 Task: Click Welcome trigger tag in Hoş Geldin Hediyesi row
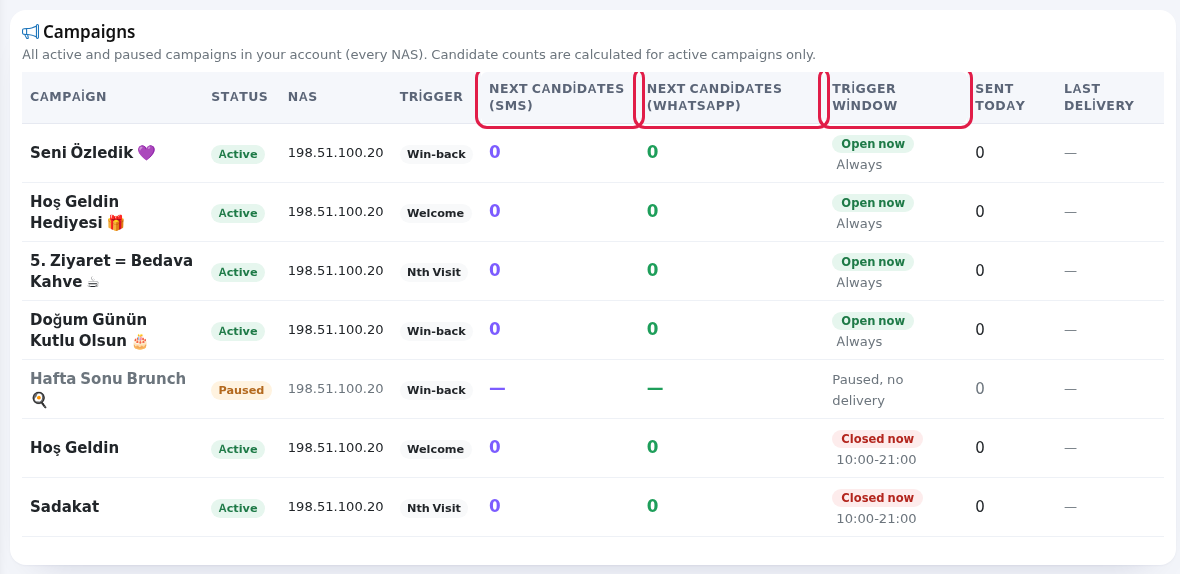tap(435, 213)
